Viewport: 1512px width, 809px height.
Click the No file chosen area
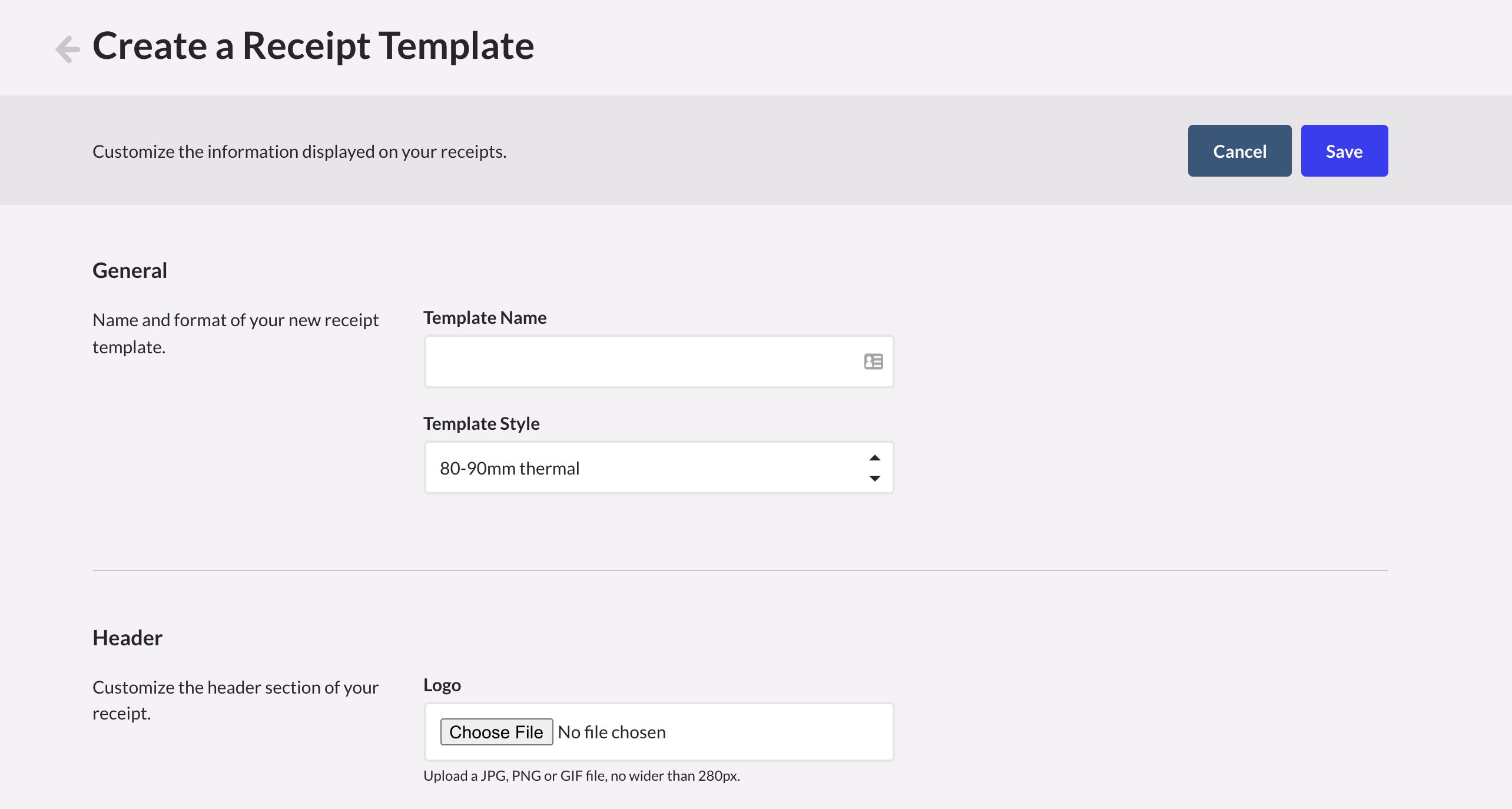point(611,732)
